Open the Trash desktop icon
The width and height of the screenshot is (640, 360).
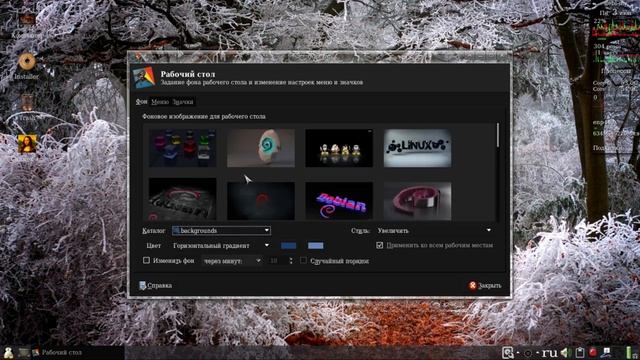click(x=27, y=102)
